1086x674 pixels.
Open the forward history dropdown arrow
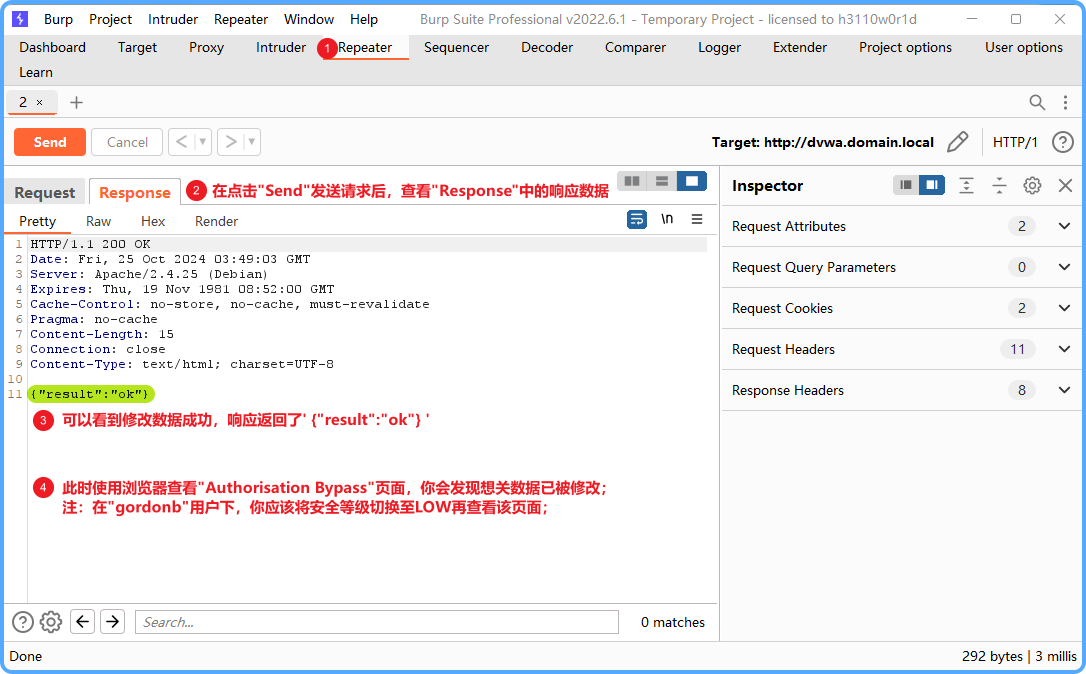(252, 142)
